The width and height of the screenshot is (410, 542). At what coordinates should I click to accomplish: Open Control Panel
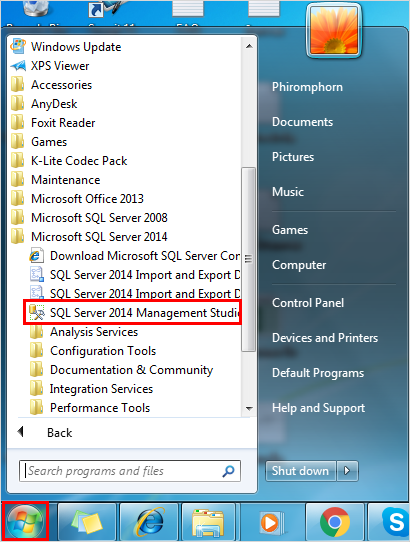(308, 303)
